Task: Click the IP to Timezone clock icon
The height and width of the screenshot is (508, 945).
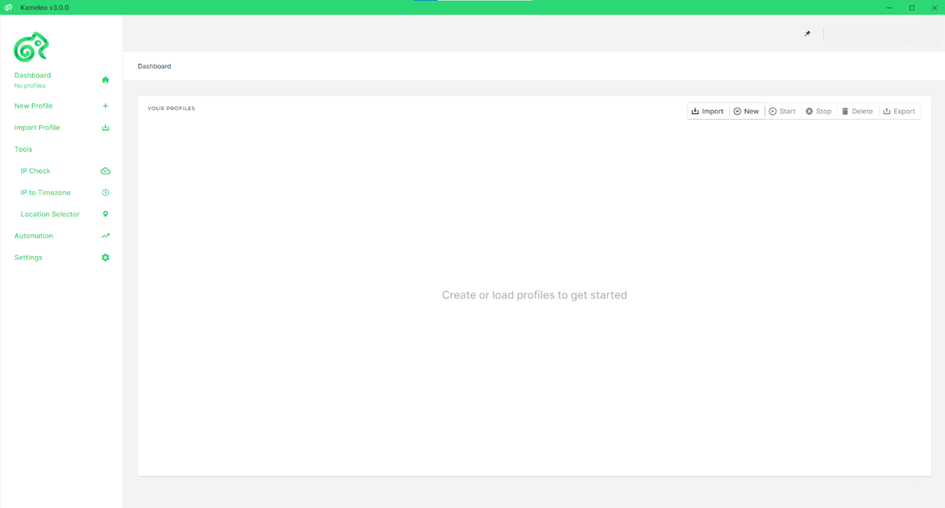Action: 105,192
